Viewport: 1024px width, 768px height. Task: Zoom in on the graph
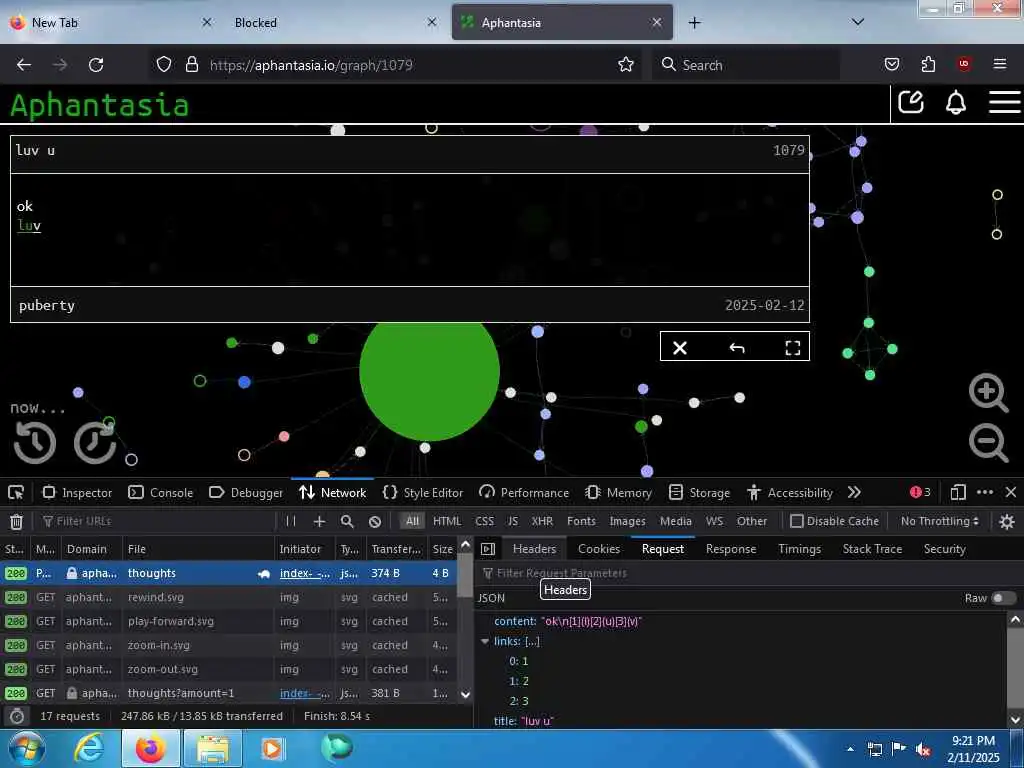[988, 392]
